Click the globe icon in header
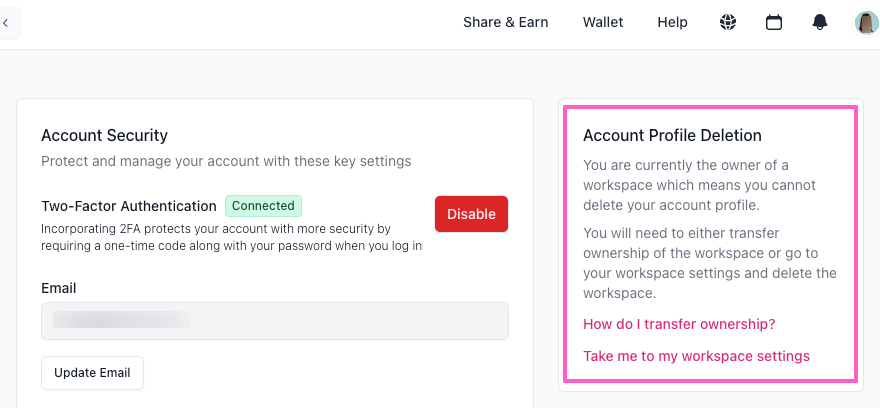 pos(728,22)
